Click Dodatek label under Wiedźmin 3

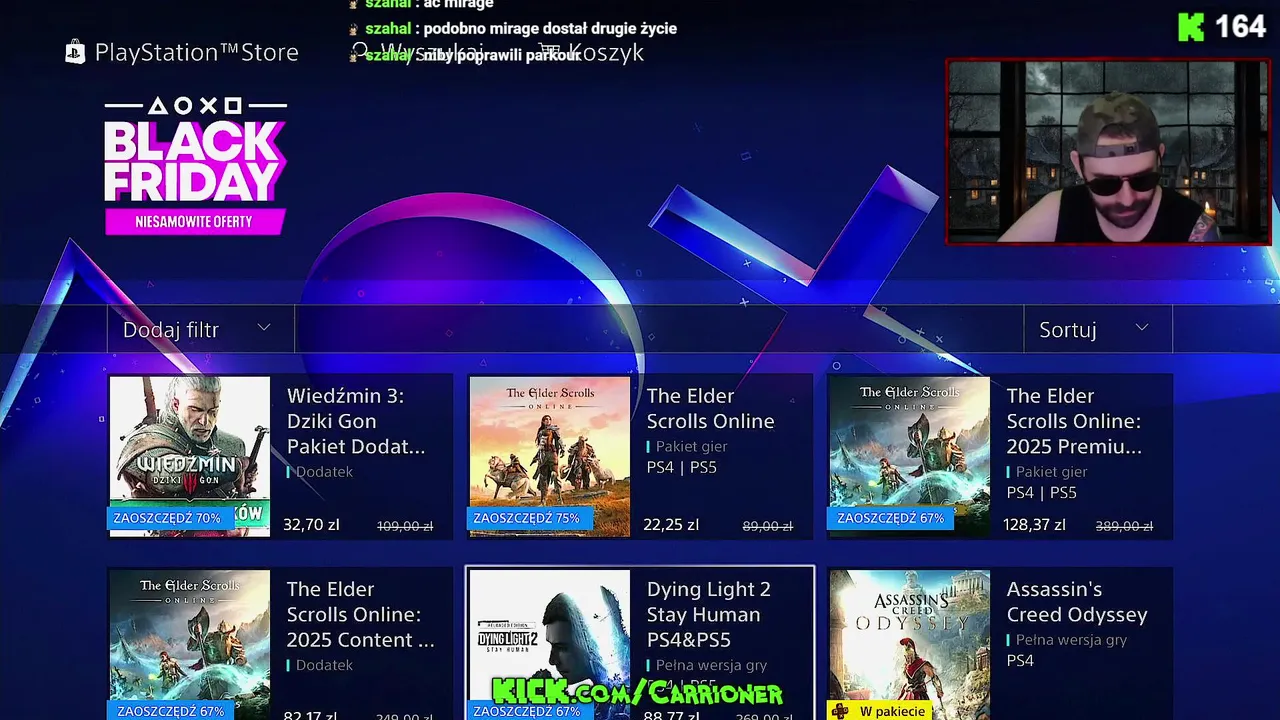coord(324,471)
